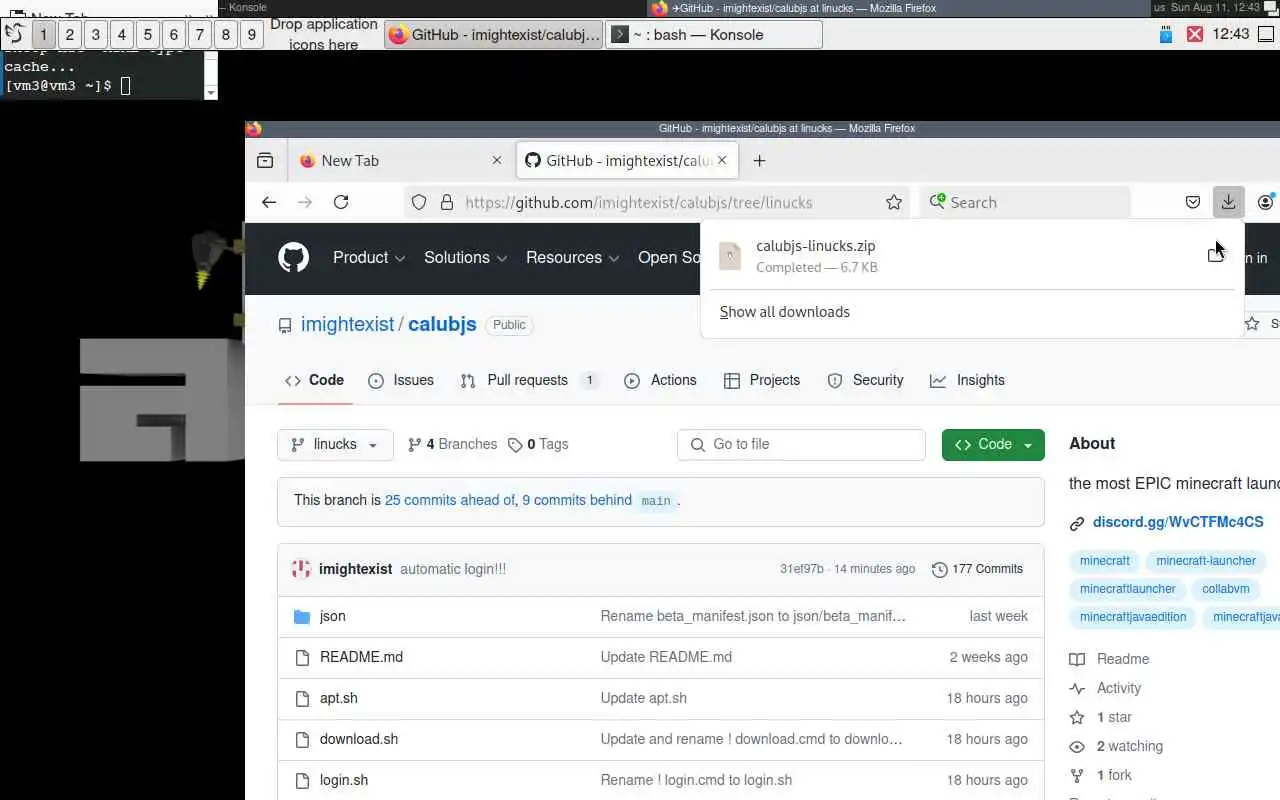1280x800 pixels.
Task: View 177 Commits history
Action: 977,569
